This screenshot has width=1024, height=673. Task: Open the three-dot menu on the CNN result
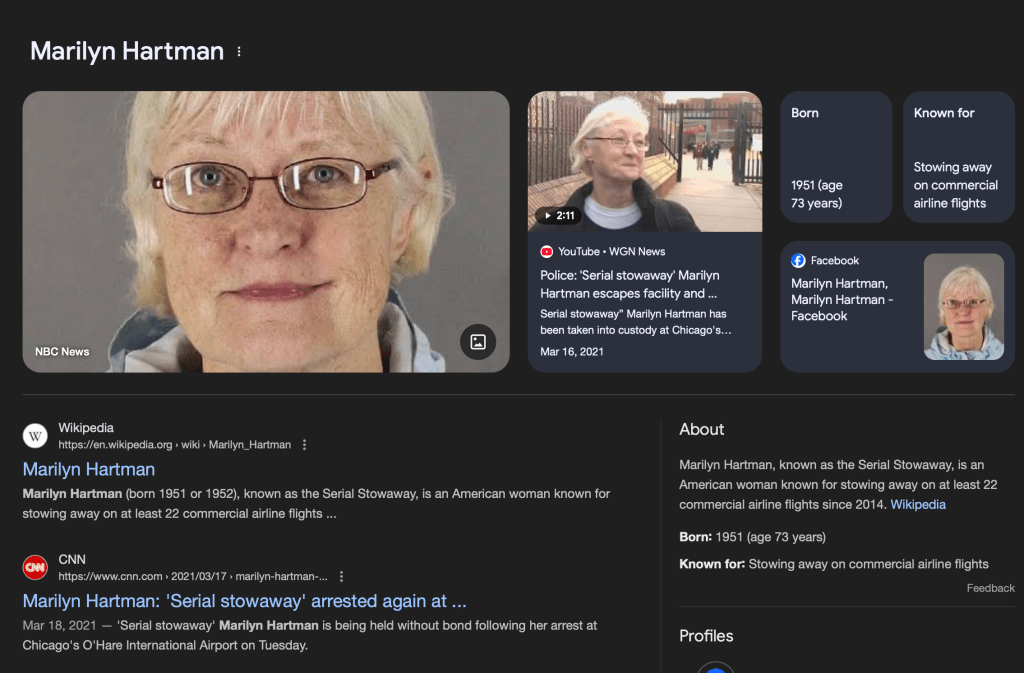tap(341, 577)
